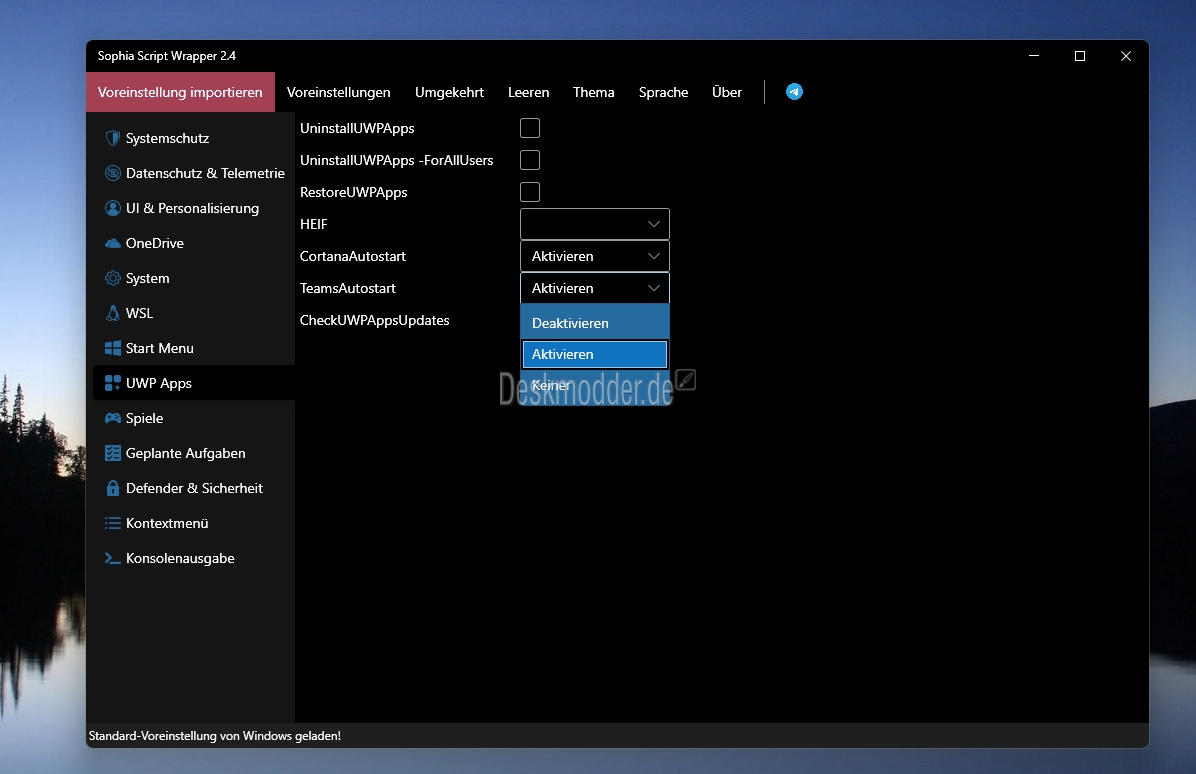Open the Telegram link icon
This screenshot has width=1196, height=774.
pyautogui.click(x=794, y=92)
